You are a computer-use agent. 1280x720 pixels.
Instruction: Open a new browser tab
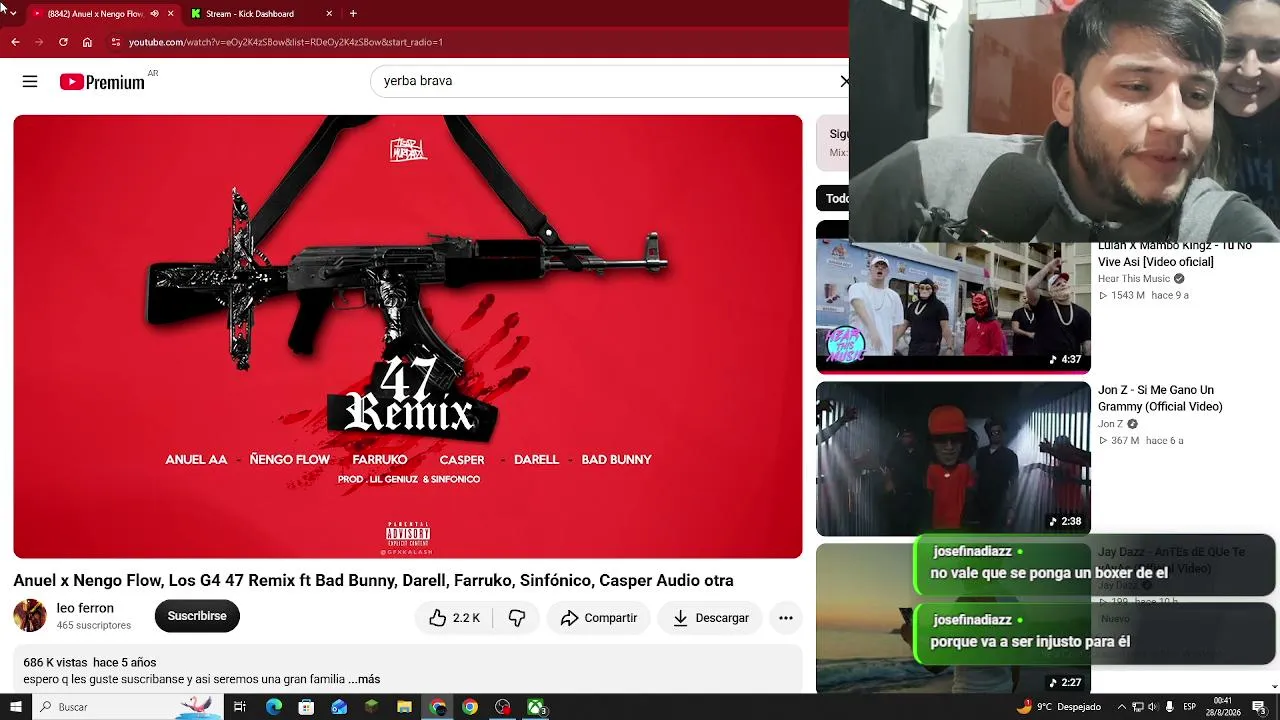click(353, 13)
